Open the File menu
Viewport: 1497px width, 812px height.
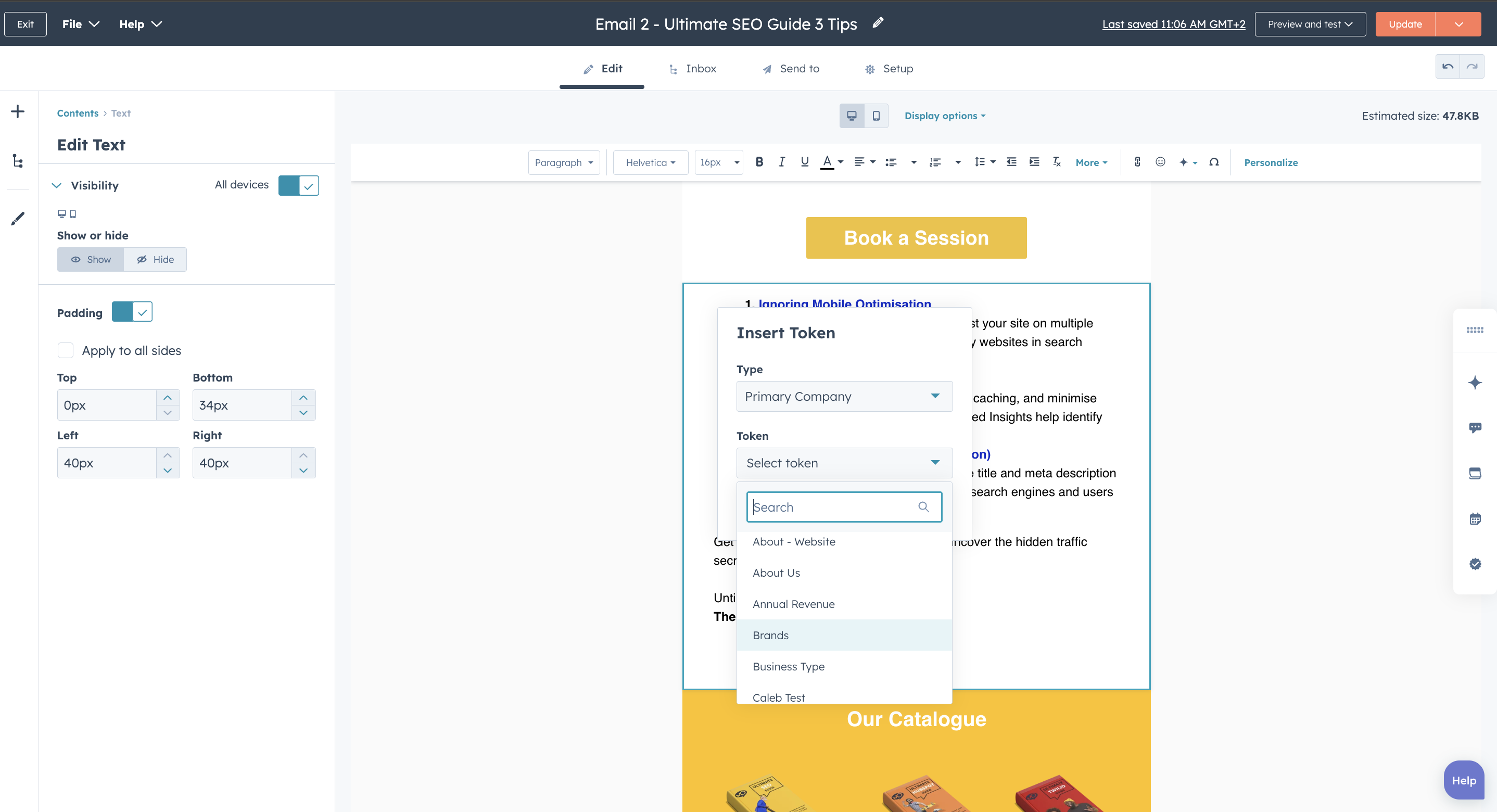coord(80,24)
